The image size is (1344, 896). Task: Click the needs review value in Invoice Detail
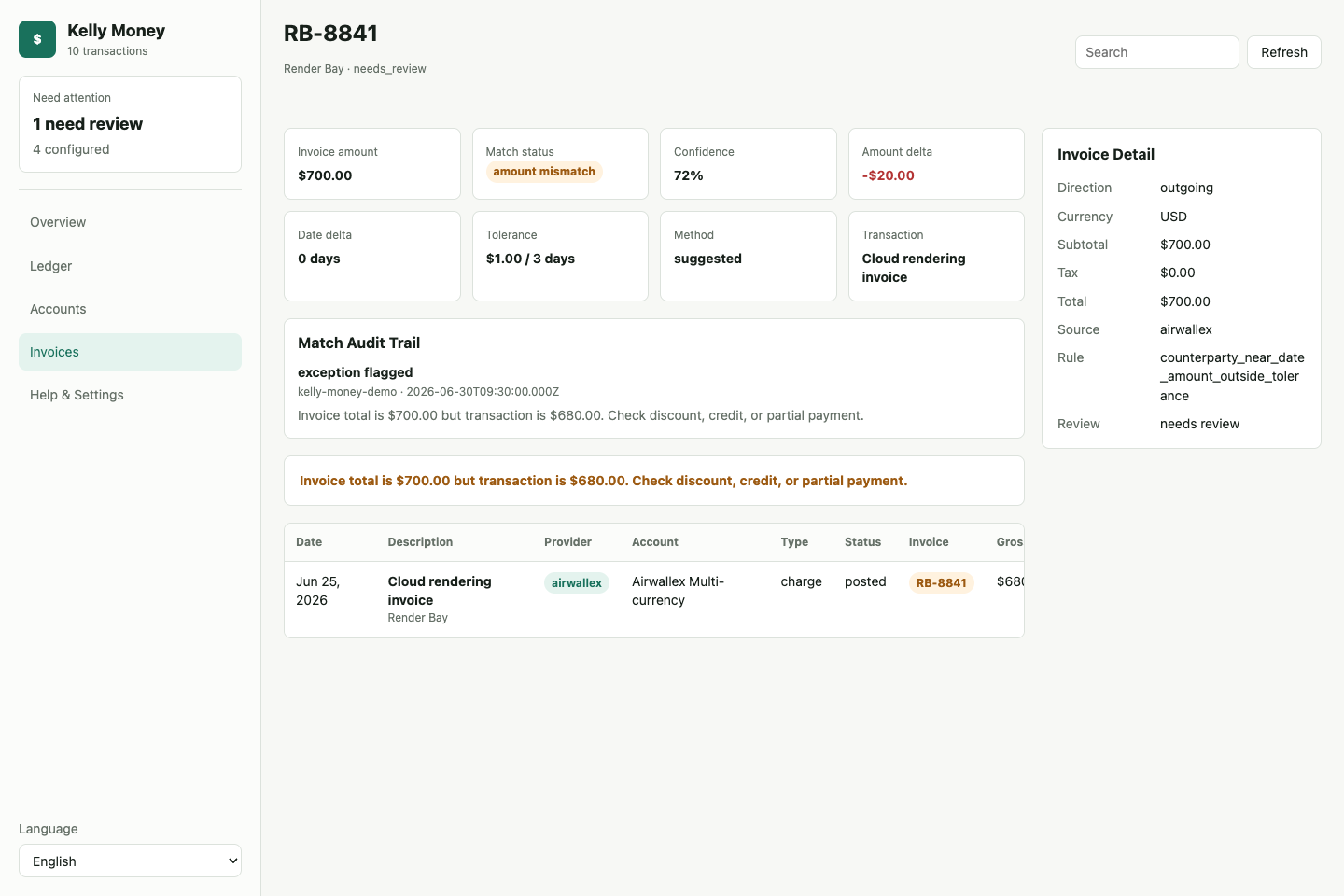pyautogui.click(x=1199, y=424)
